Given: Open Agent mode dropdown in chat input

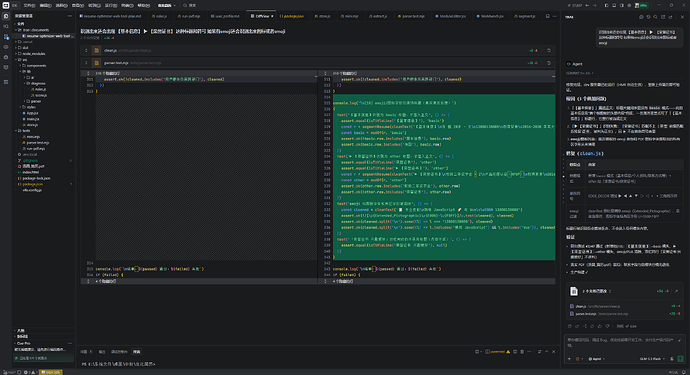Looking at the screenshot, I should pos(596,359).
